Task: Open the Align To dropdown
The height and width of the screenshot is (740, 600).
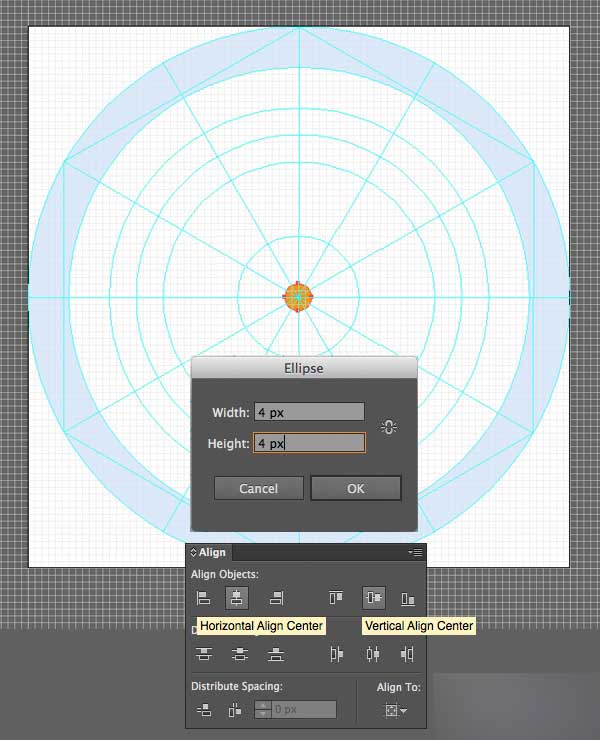Action: point(396,710)
